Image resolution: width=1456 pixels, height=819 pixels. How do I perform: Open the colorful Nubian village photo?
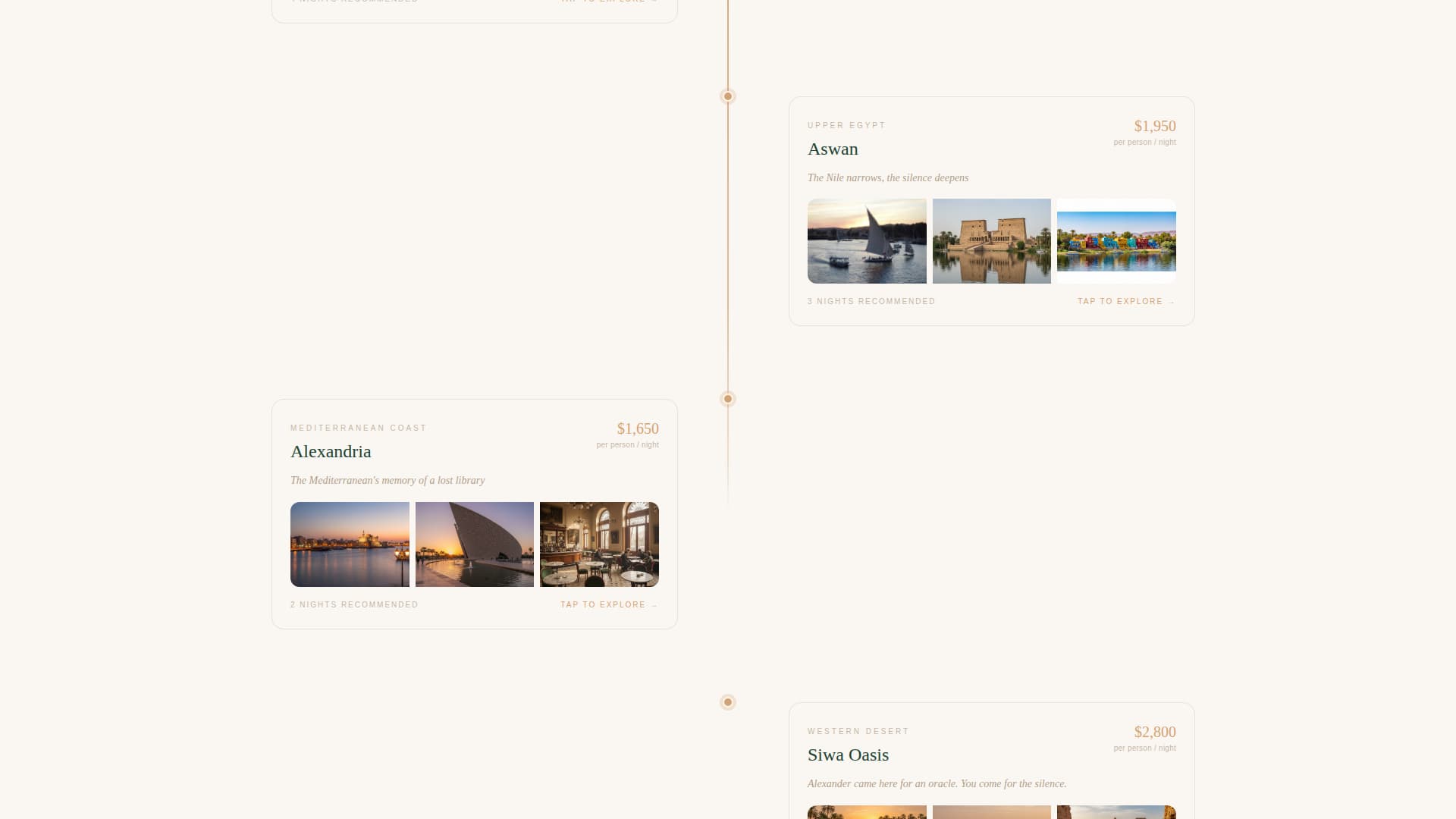pyautogui.click(x=1116, y=241)
